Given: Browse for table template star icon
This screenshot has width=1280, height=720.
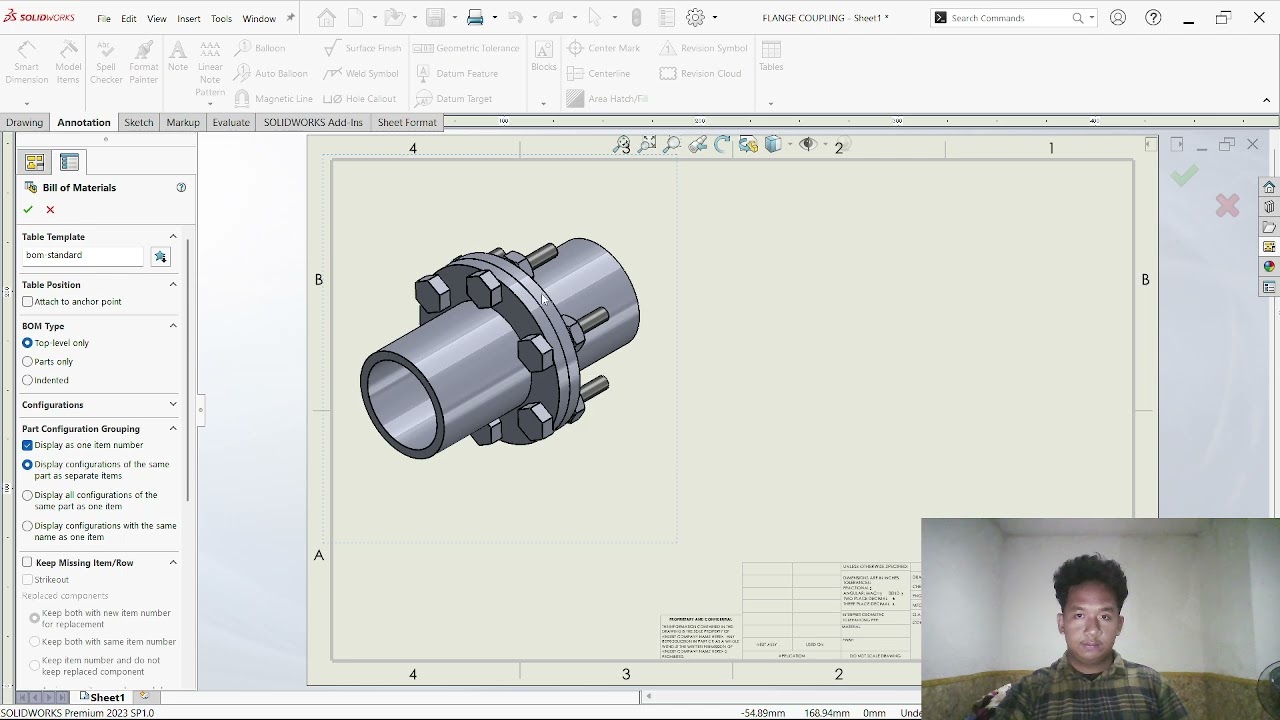Looking at the screenshot, I should [160, 256].
